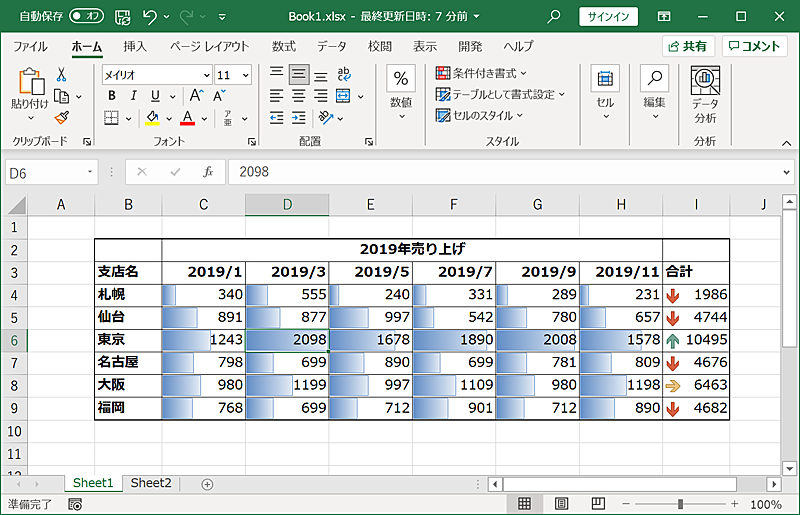Click the Redo arrow icon

pyautogui.click(x=186, y=17)
